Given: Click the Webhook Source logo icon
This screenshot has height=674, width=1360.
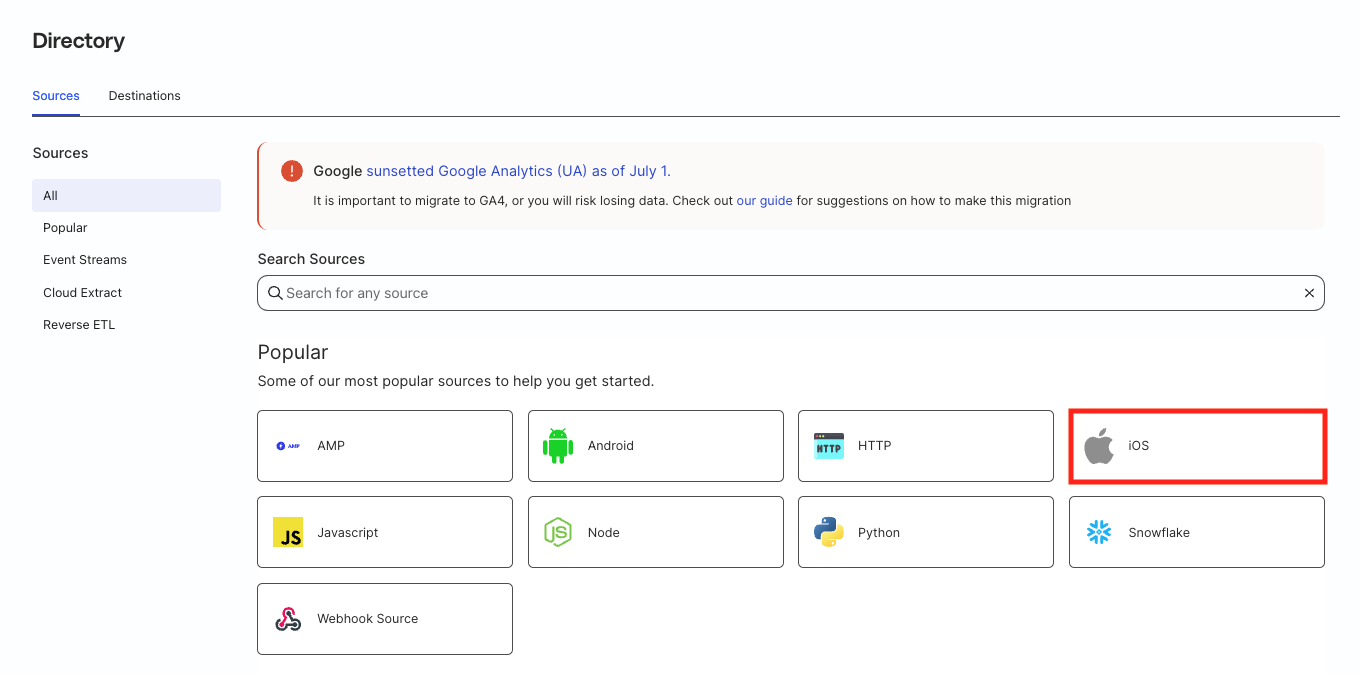Looking at the screenshot, I should 288,619.
